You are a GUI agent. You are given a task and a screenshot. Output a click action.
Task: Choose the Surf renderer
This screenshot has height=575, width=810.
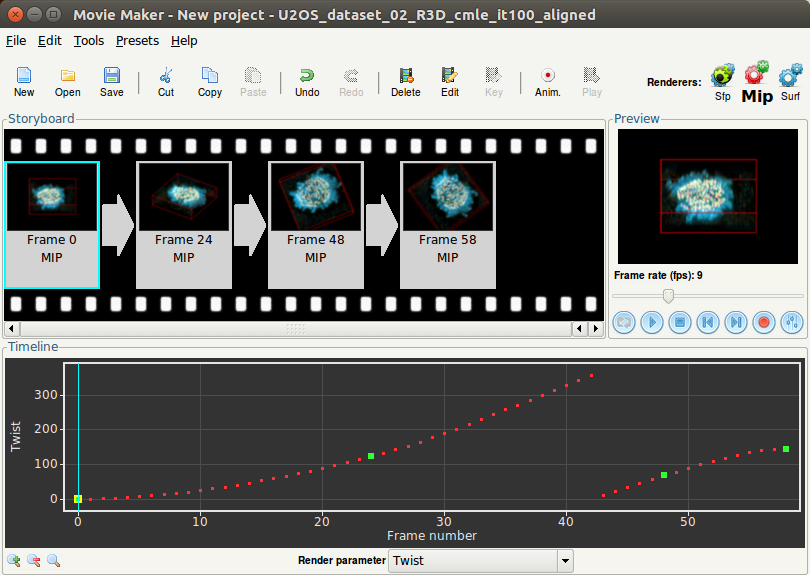click(x=790, y=81)
